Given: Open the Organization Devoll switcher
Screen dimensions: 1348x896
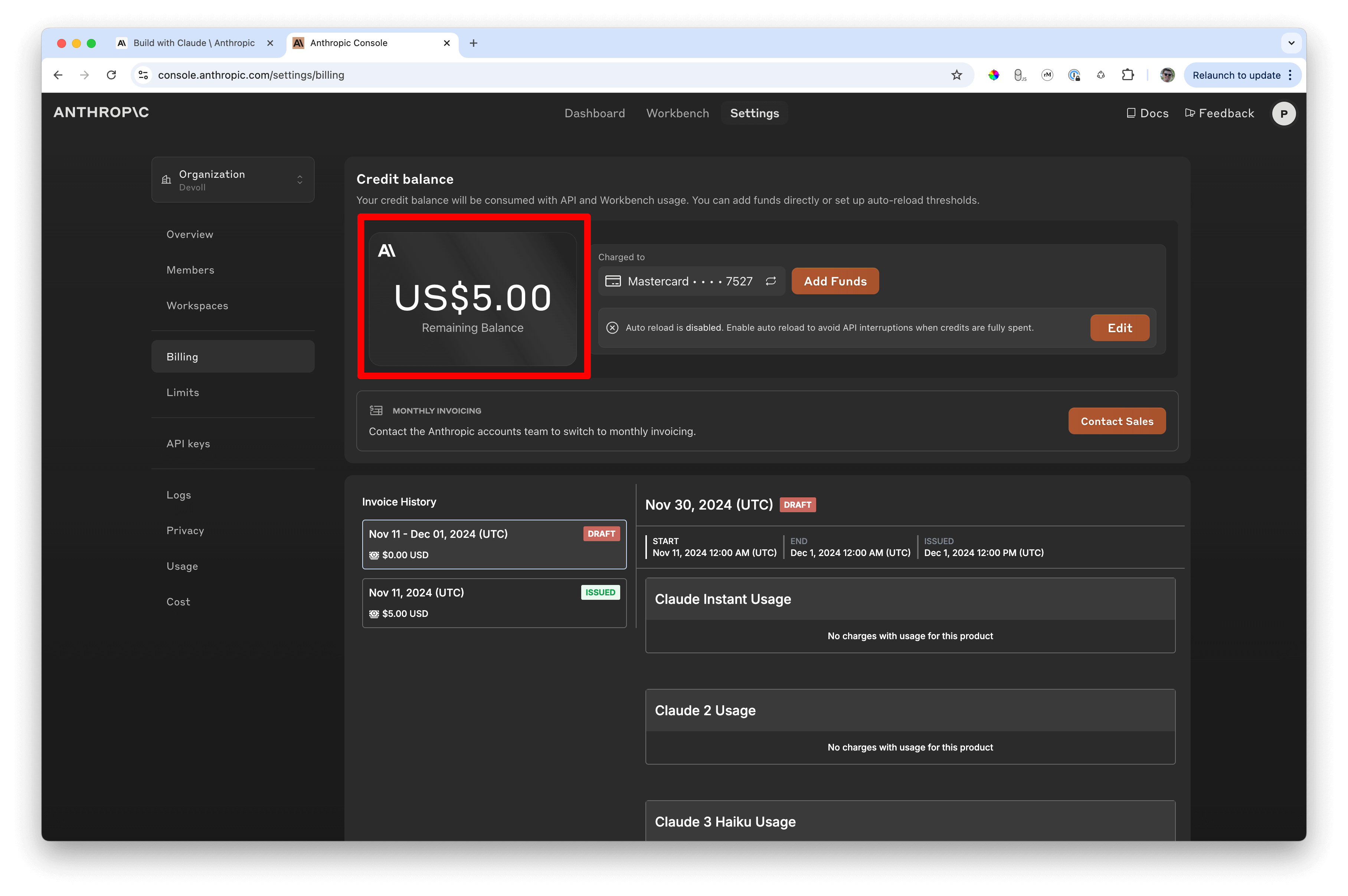Looking at the screenshot, I should pos(233,180).
